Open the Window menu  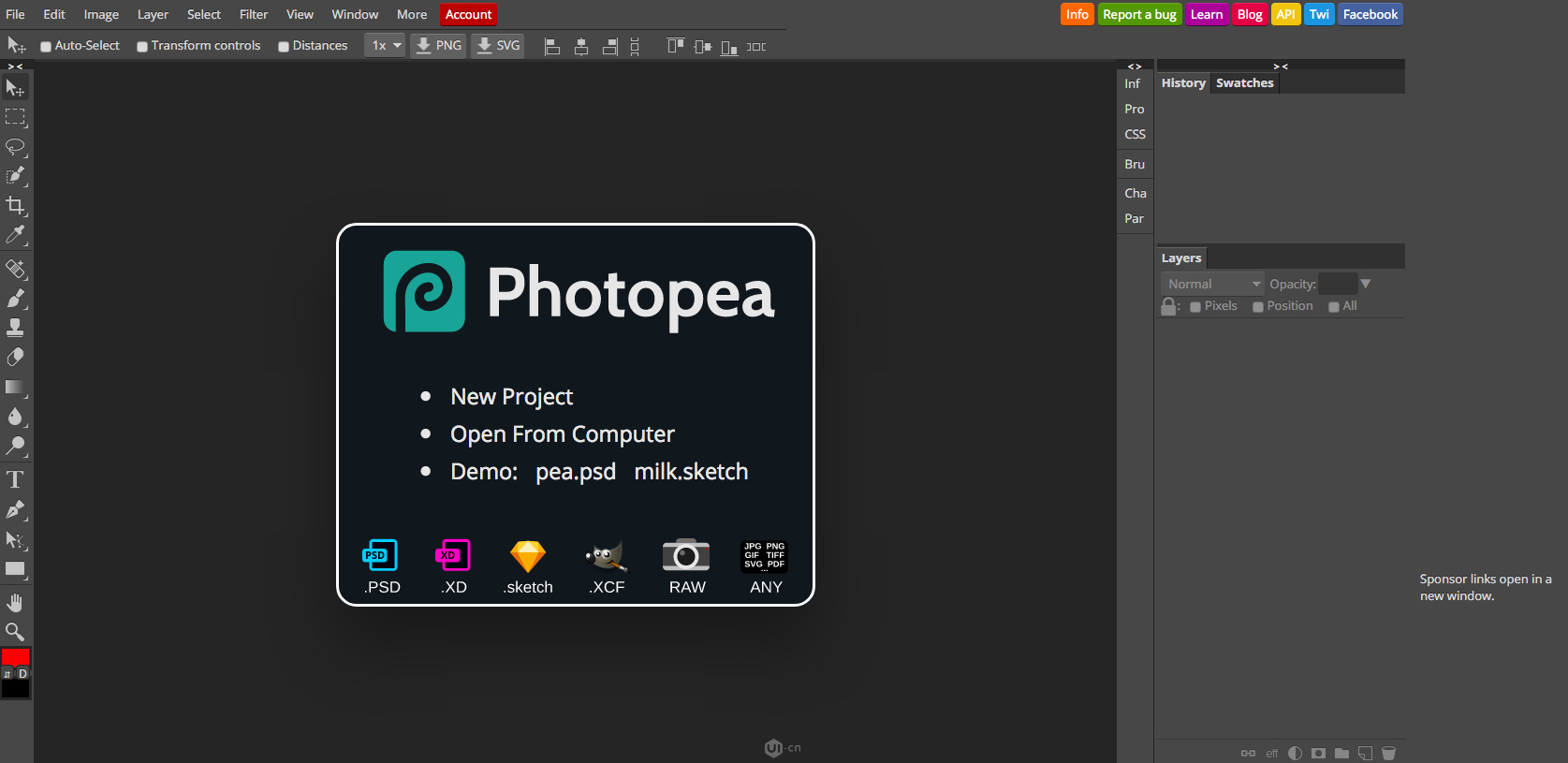coord(355,14)
